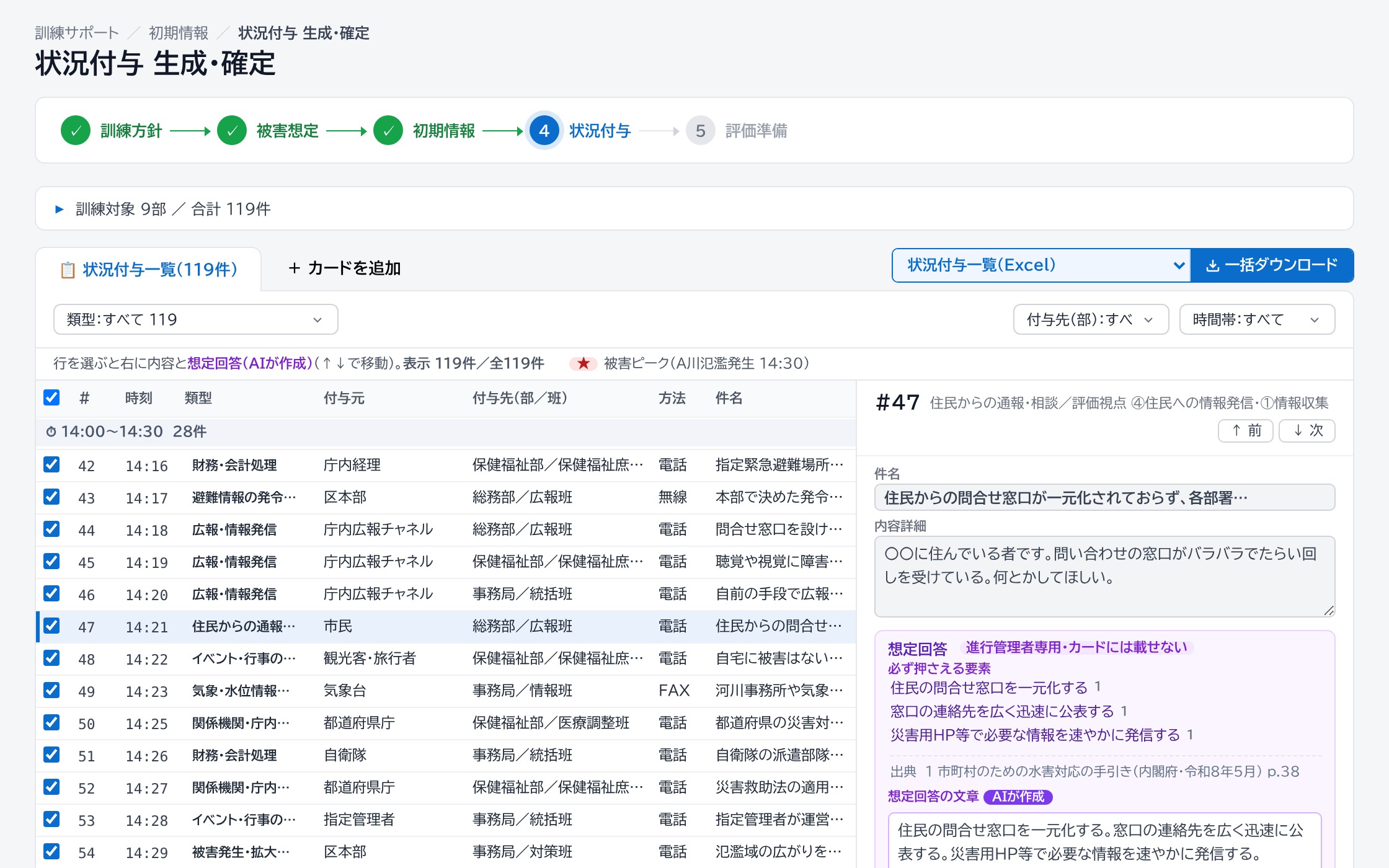
Task: Open the 状況付与一覧(Excel) export format dropdown
Action: pos(1042,265)
